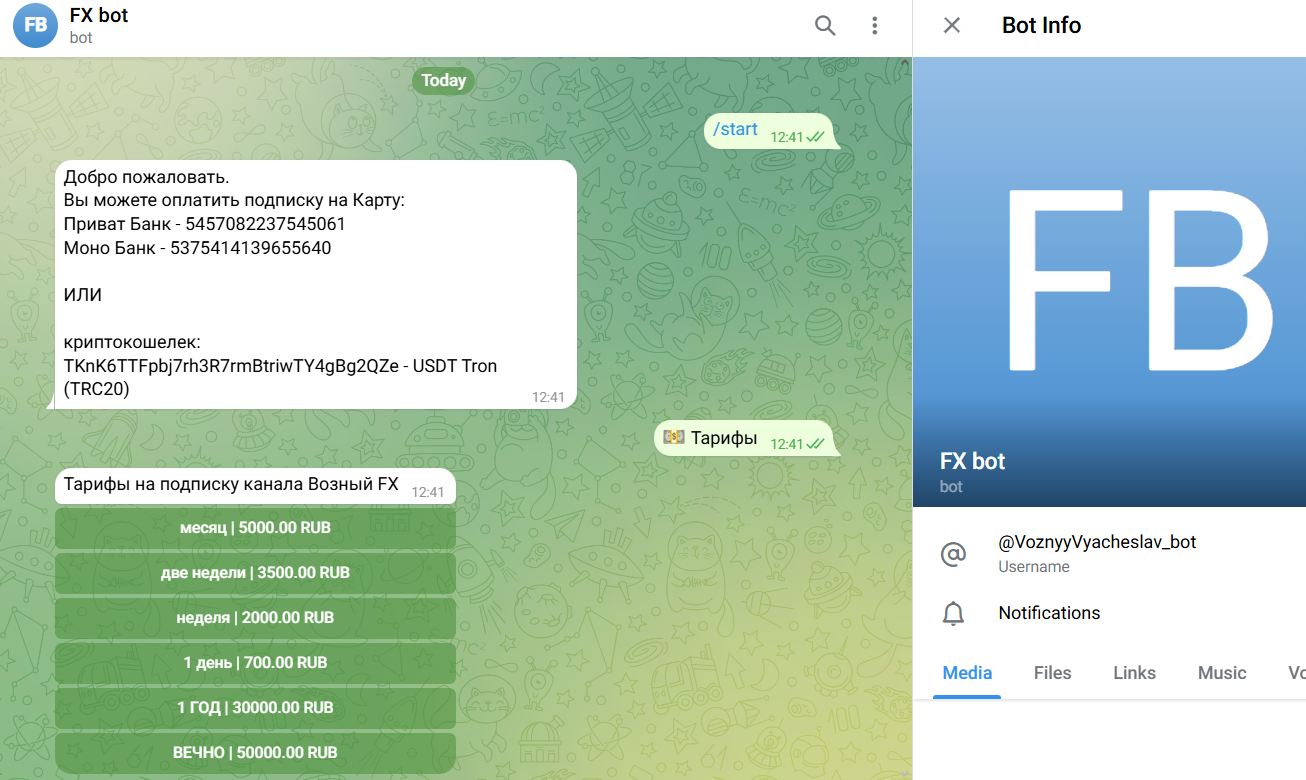This screenshot has width=1306, height=780.
Task: Switch to the Links tab
Action: click(1134, 673)
